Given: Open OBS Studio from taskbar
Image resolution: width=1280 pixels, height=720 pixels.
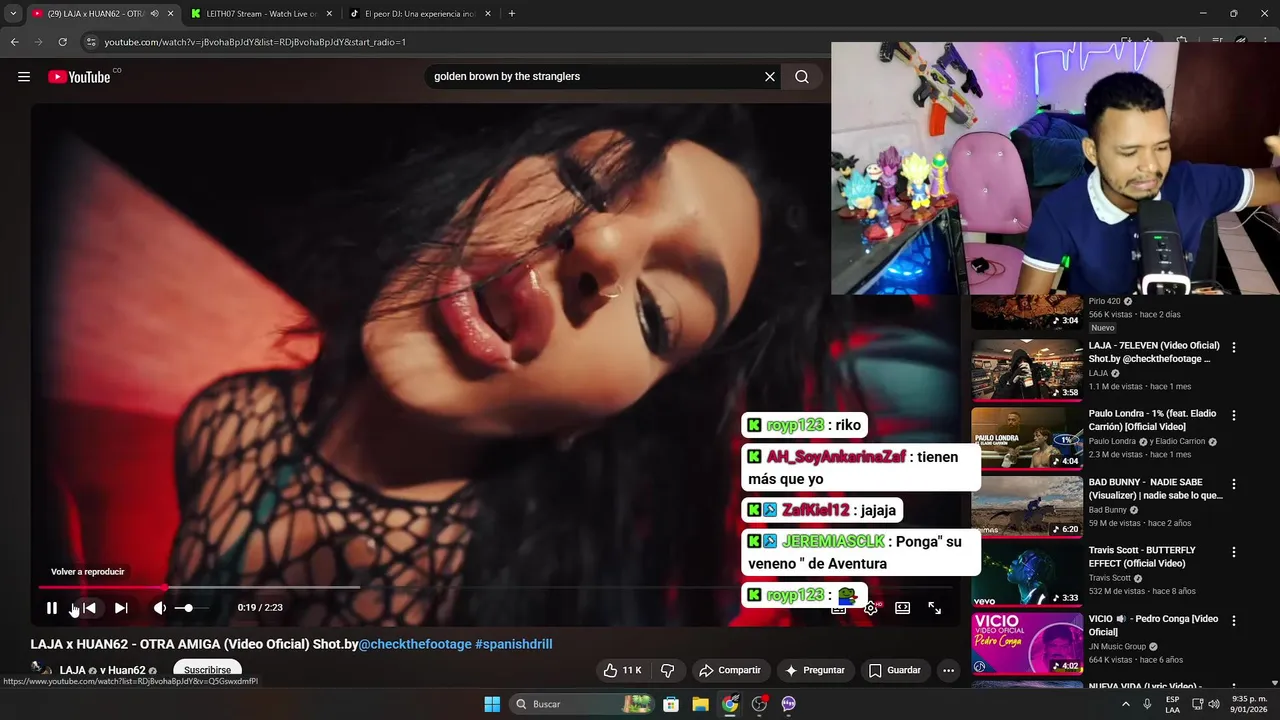Looking at the screenshot, I should (x=759, y=704).
